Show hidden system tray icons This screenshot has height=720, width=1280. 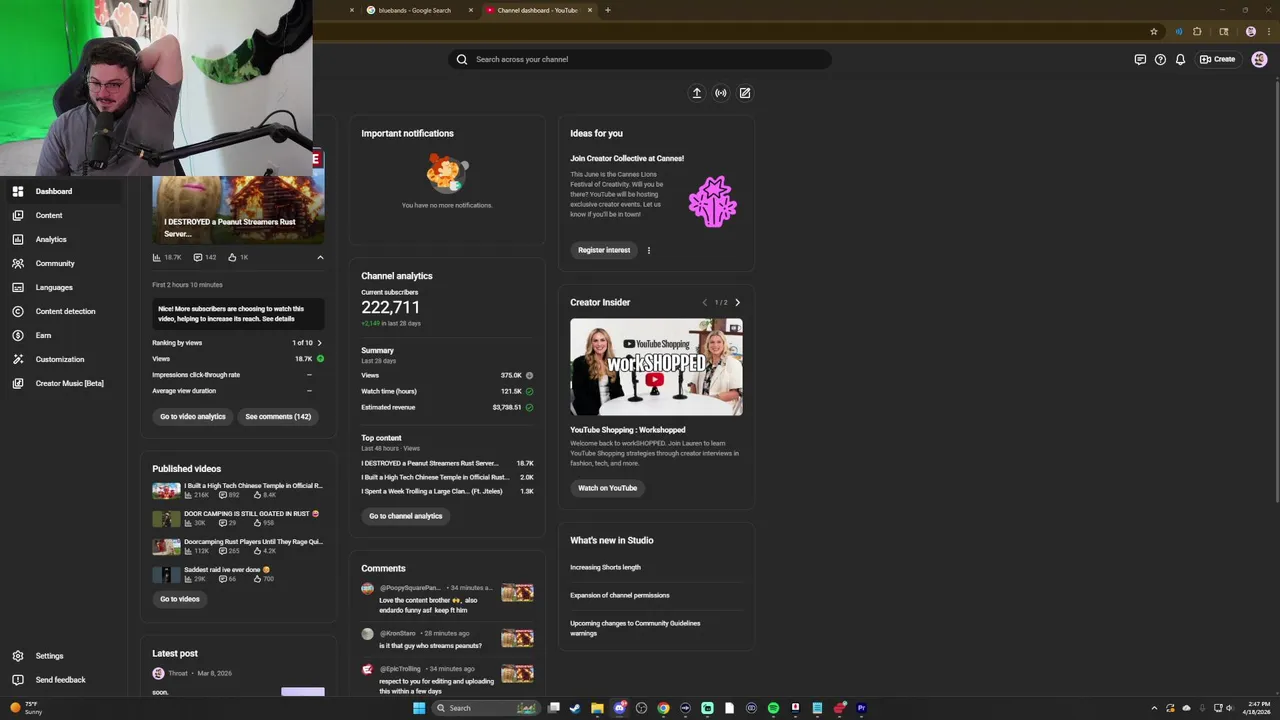coord(1155,708)
